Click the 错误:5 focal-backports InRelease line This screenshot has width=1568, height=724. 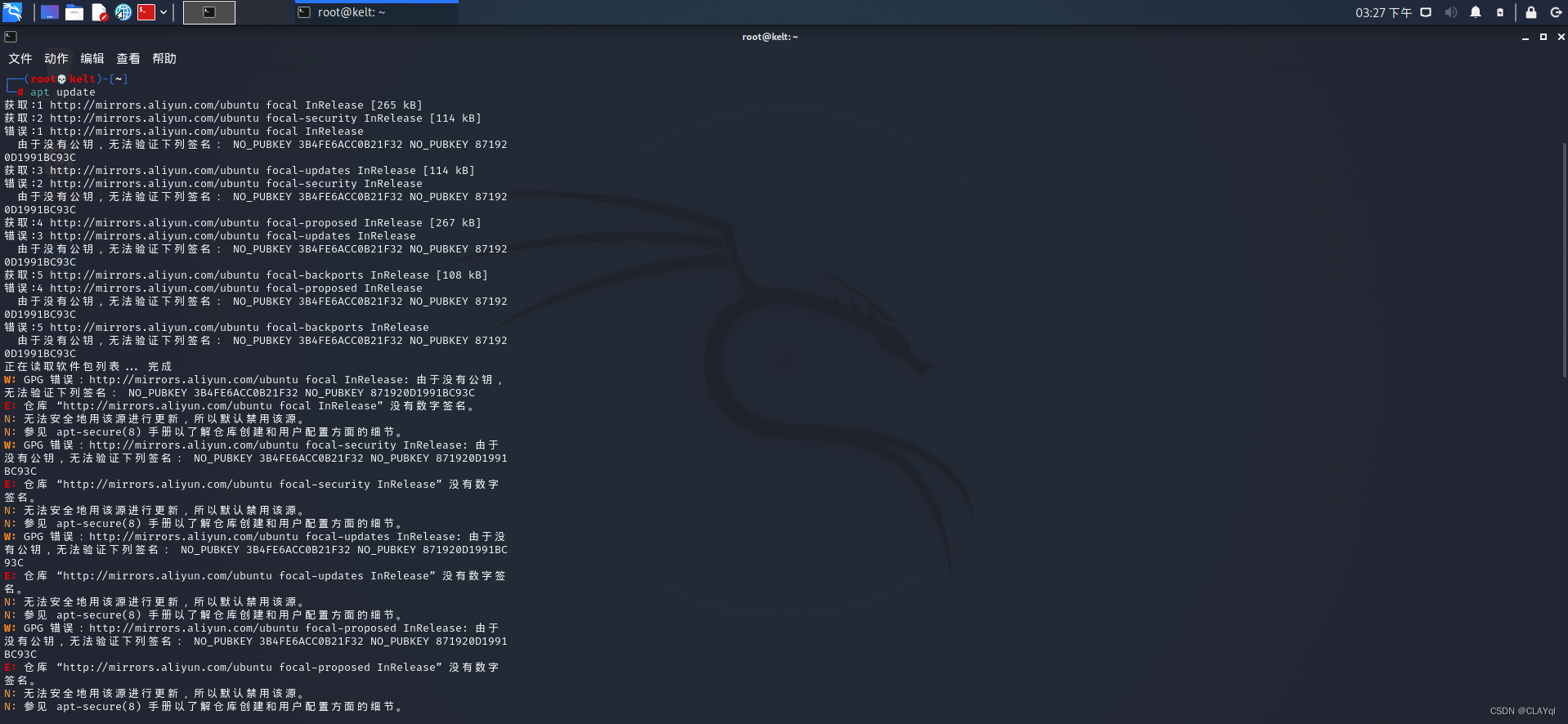(x=217, y=328)
